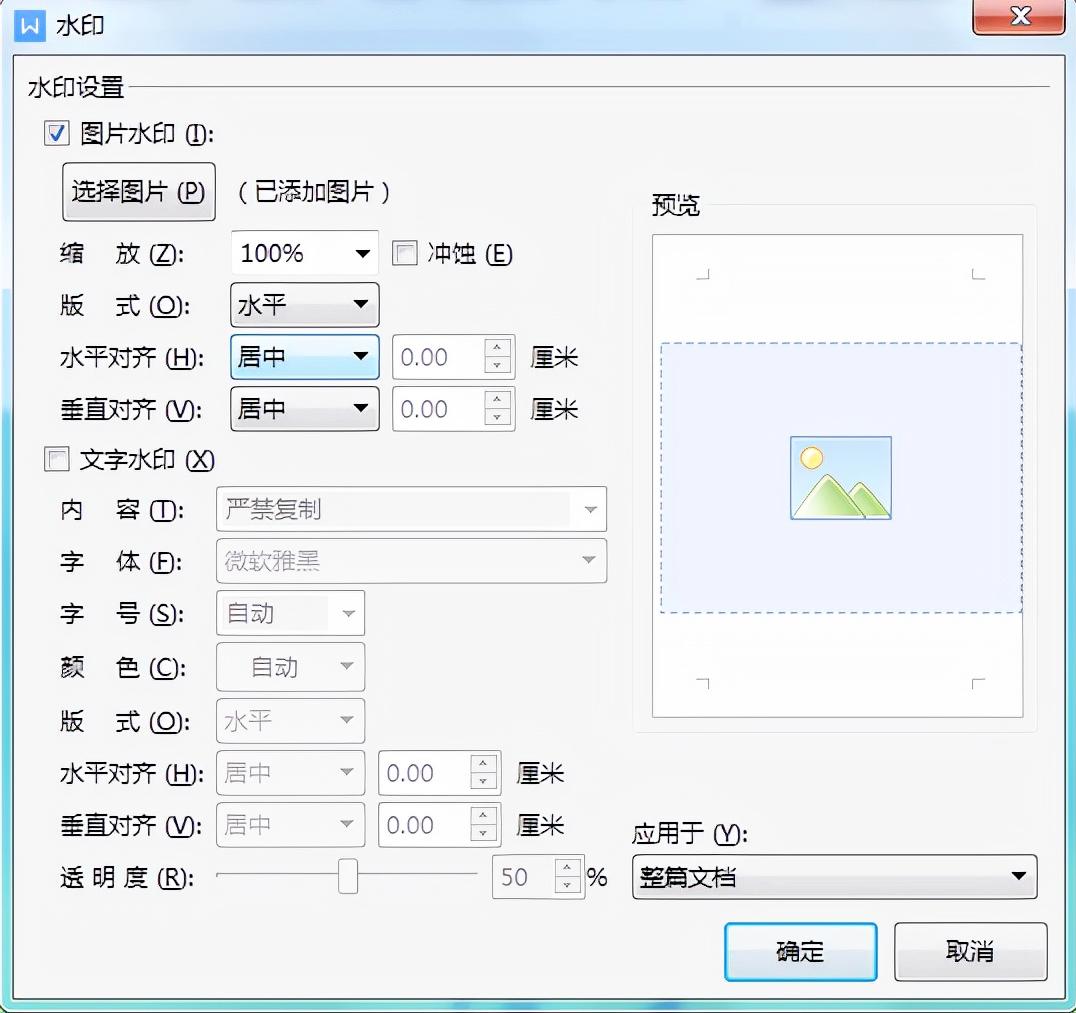Viewport: 1076px width, 1013px height.
Task: Click the 透明度 transparency slider handle
Action: (346, 877)
